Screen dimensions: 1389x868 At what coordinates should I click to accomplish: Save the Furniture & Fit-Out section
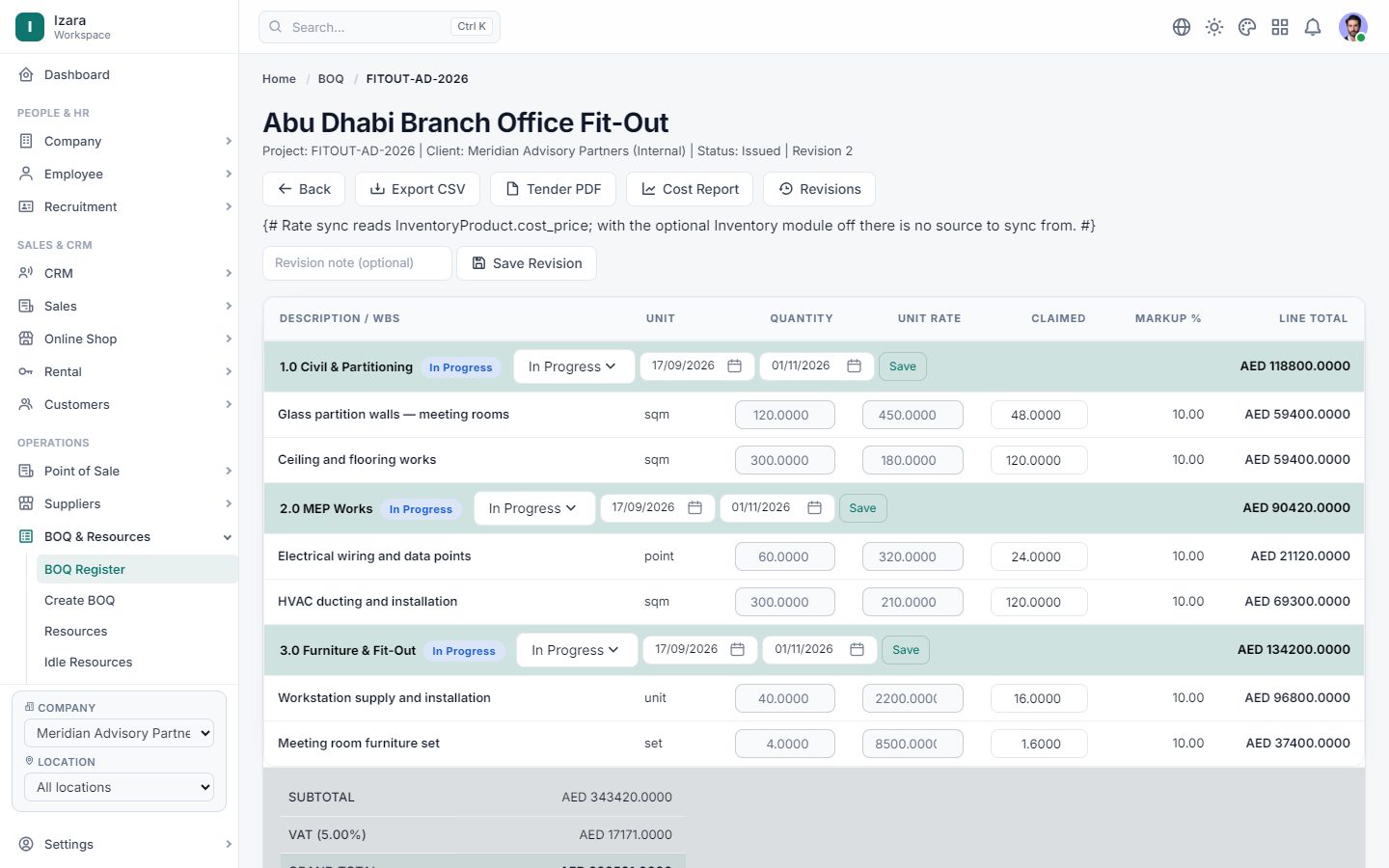pyautogui.click(x=906, y=650)
